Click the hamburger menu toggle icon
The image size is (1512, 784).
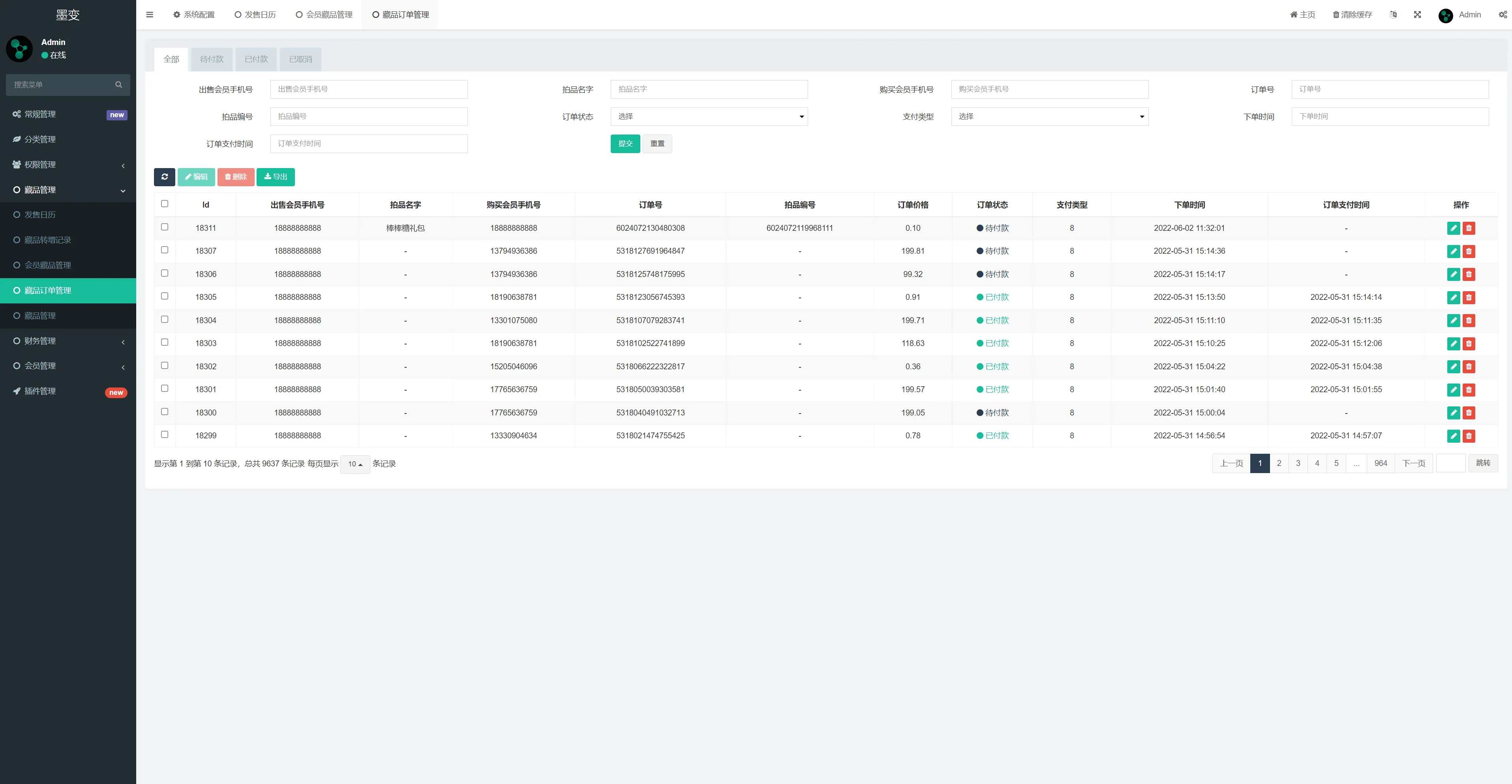pyautogui.click(x=150, y=15)
